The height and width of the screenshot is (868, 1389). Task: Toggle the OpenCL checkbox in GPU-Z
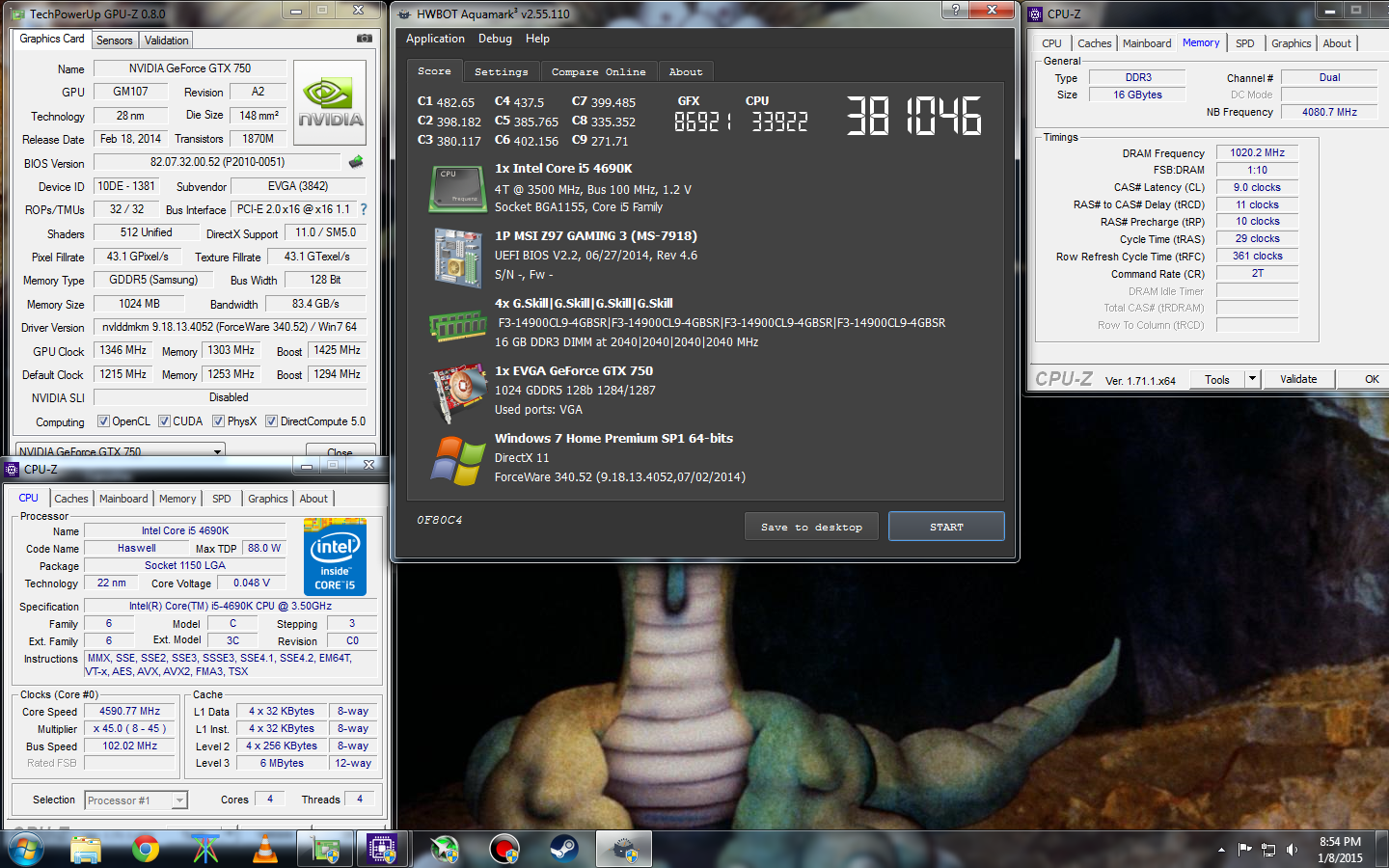[x=103, y=421]
